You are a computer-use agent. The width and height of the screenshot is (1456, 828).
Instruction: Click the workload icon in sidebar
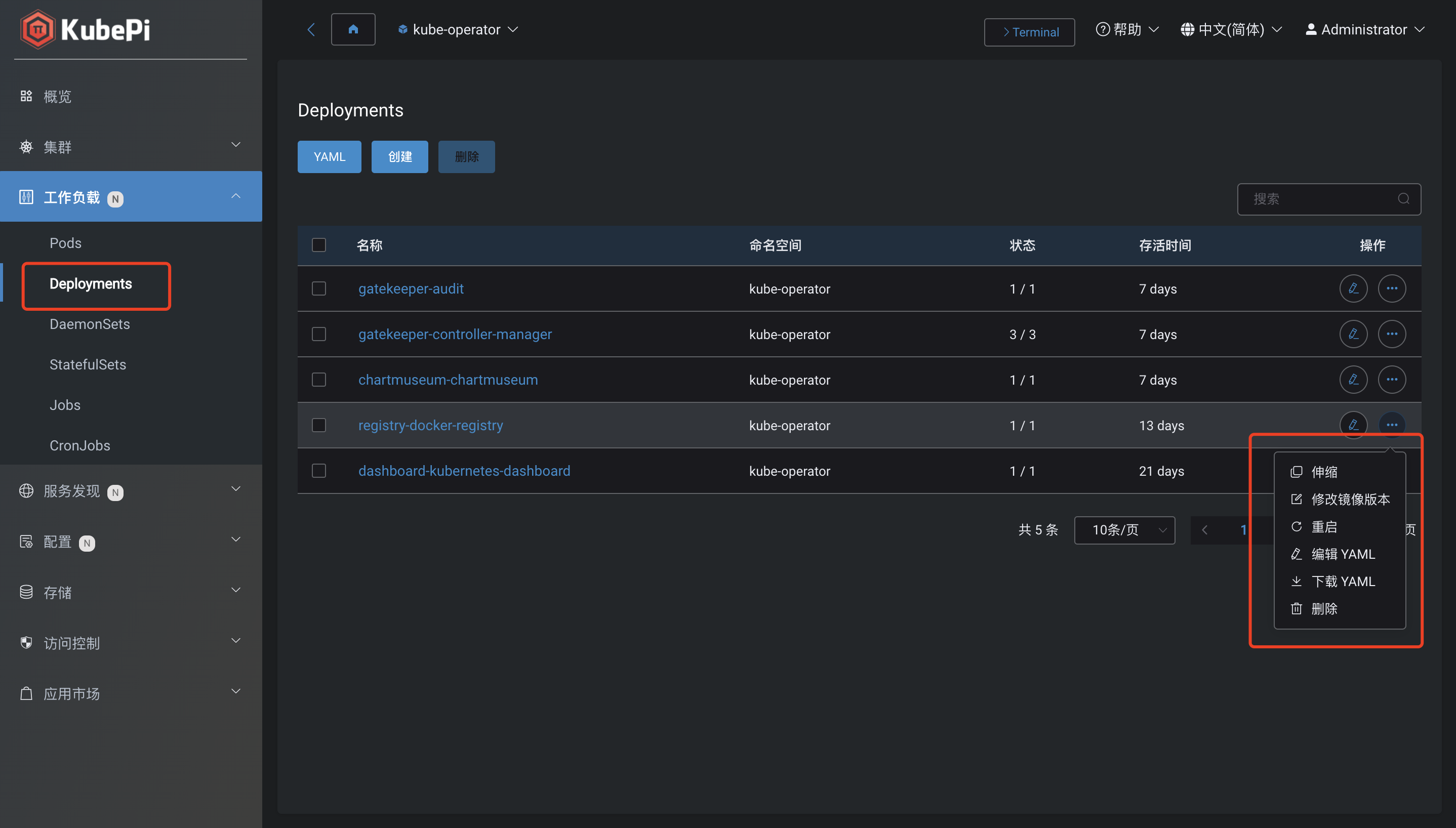(26, 197)
